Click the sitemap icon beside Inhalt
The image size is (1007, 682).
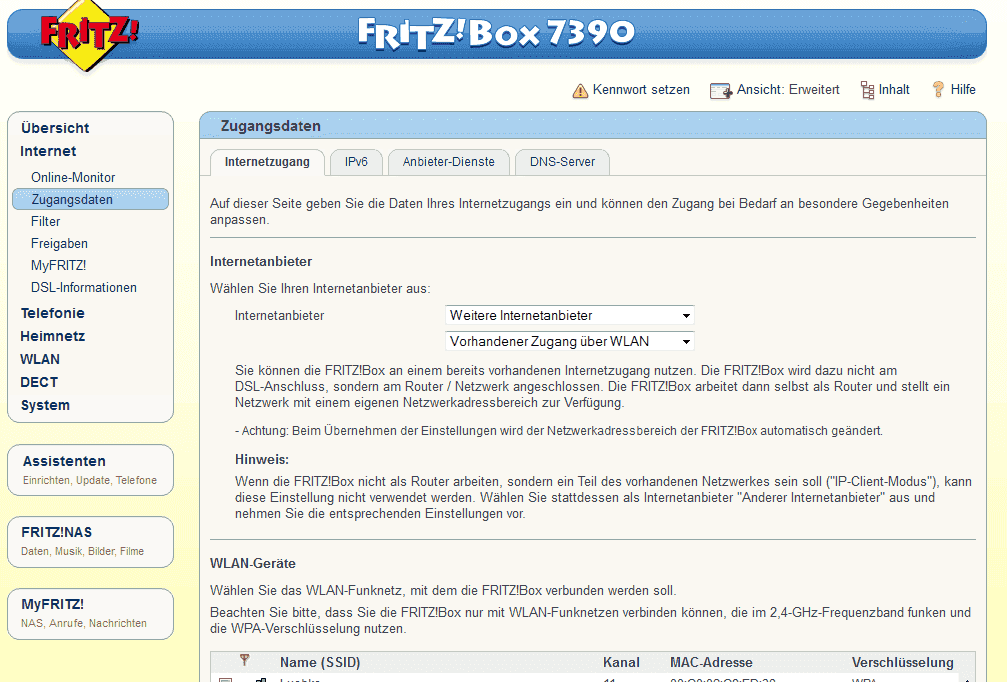(x=867, y=91)
